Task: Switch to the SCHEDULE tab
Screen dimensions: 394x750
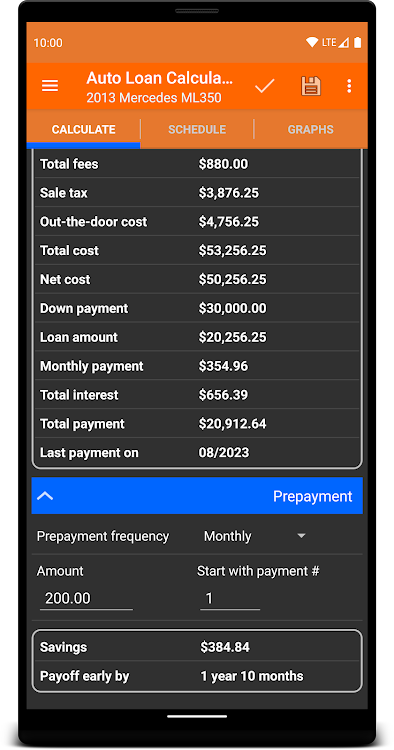Action: 197,130
